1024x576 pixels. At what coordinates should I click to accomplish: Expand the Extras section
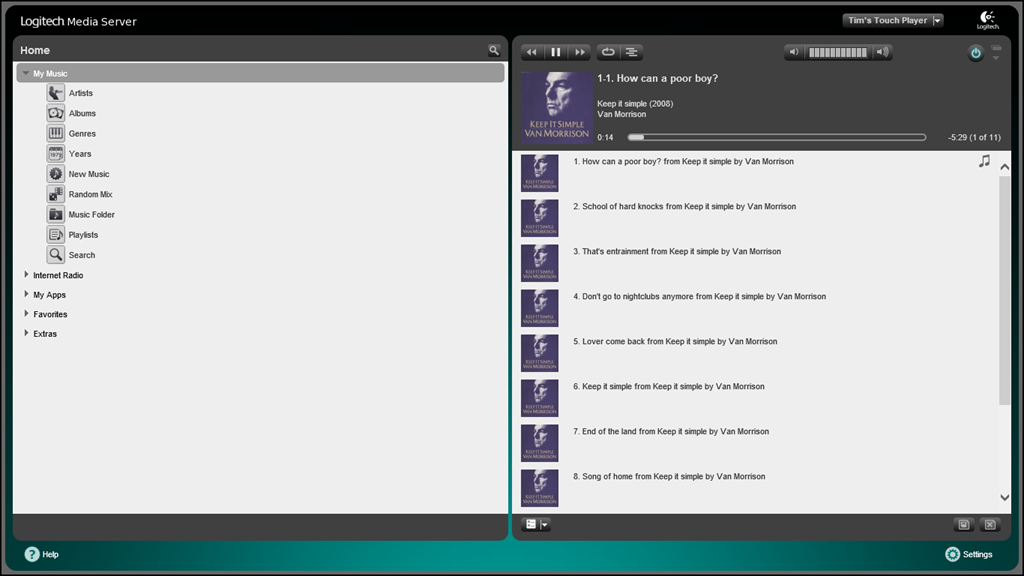pyautogui.click(x=26, y=334)
